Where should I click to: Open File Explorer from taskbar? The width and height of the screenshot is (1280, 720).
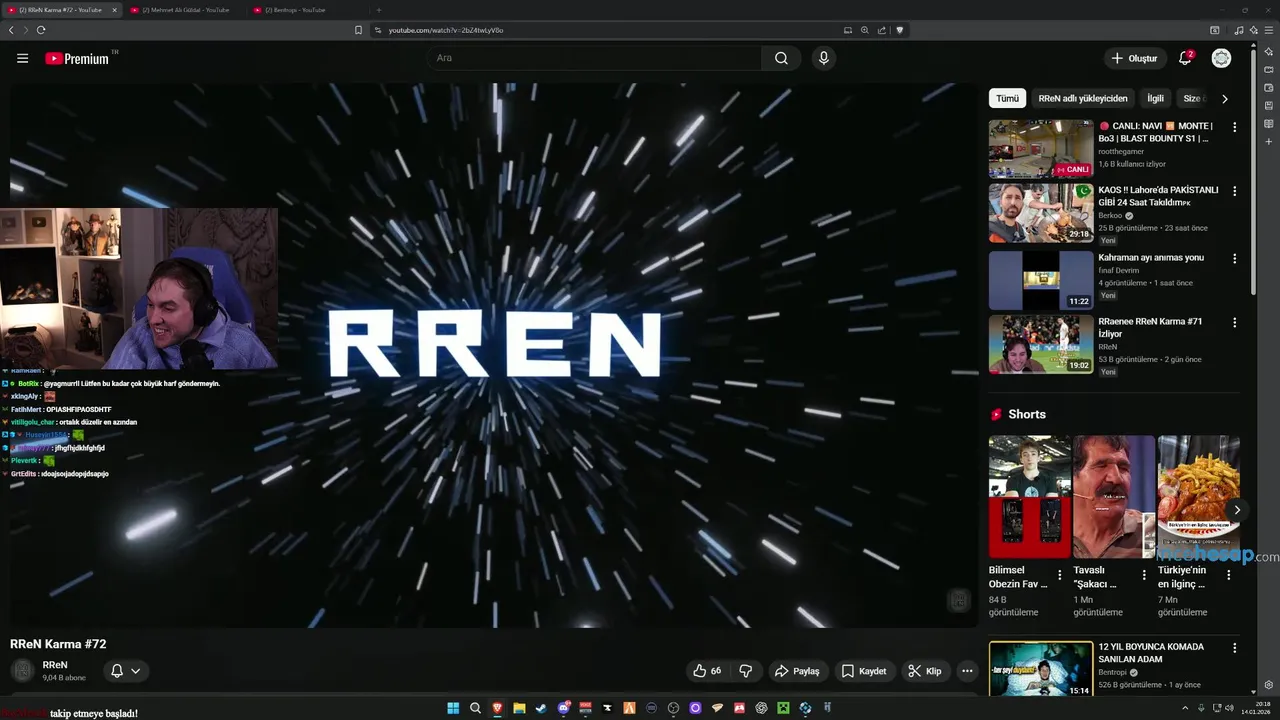tap(519, 708)
